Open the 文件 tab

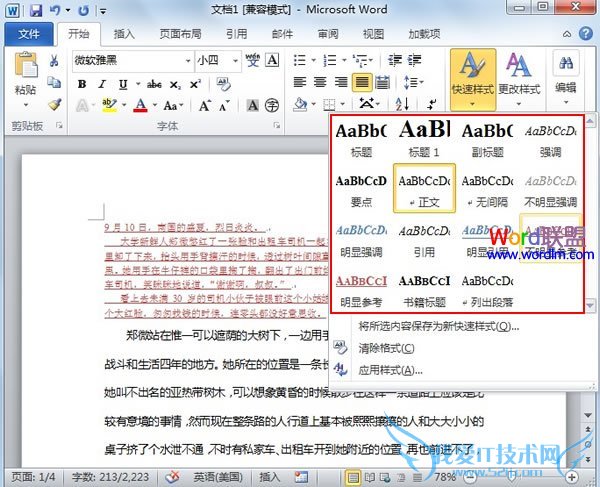29,34
